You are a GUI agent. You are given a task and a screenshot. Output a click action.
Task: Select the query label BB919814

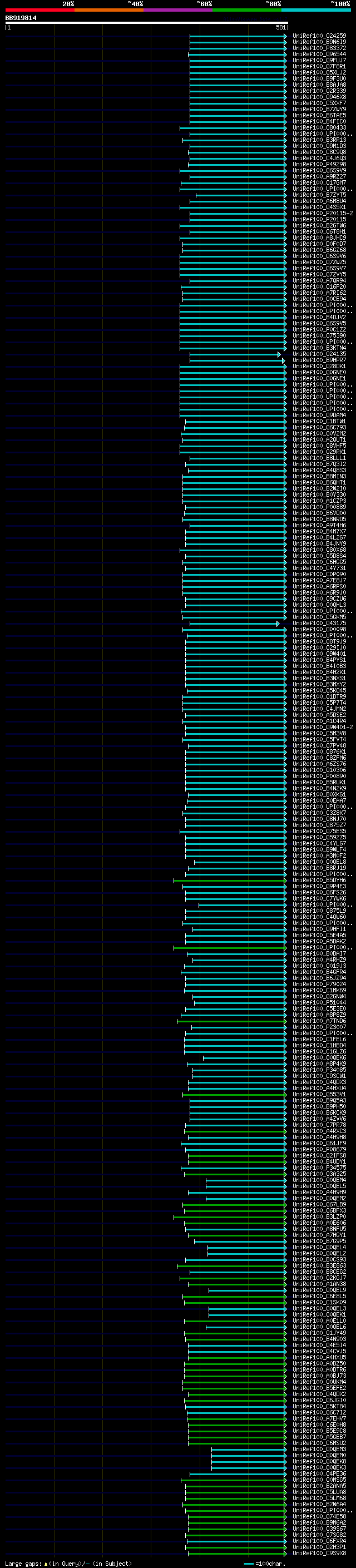pos(21,18)
